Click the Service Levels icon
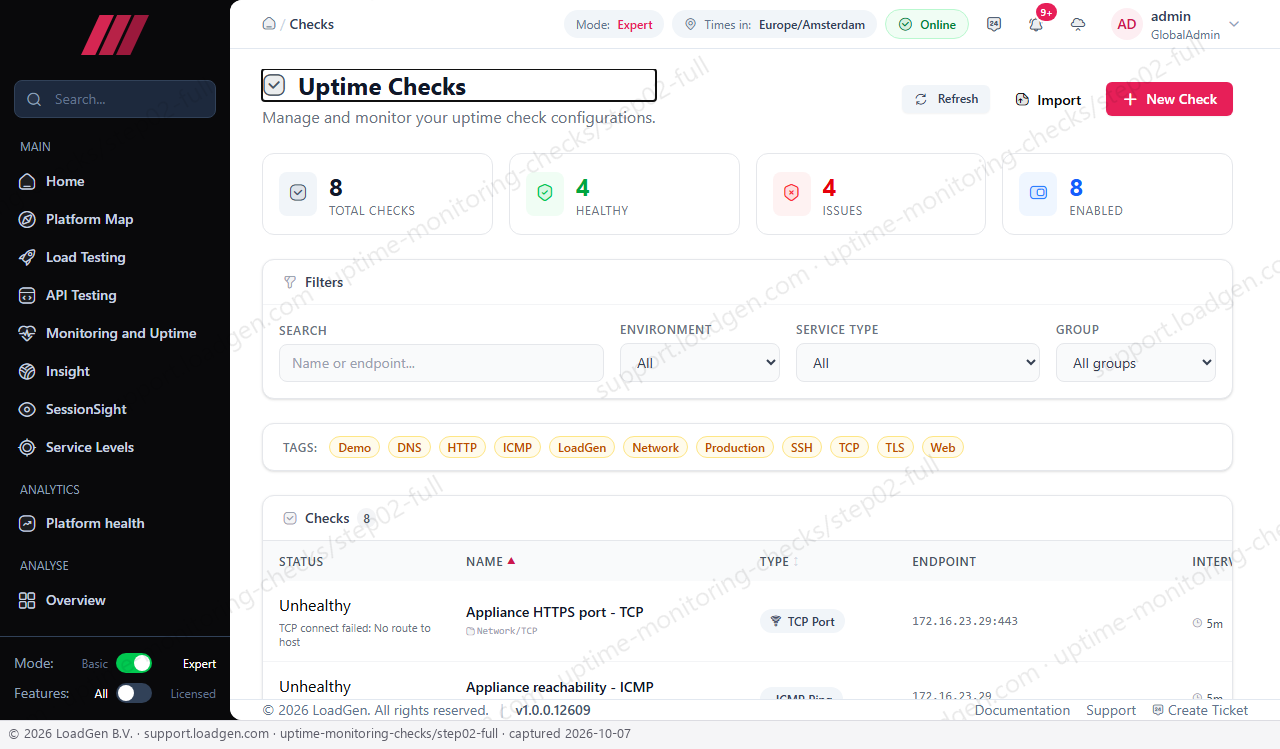 tap(27, 447)
